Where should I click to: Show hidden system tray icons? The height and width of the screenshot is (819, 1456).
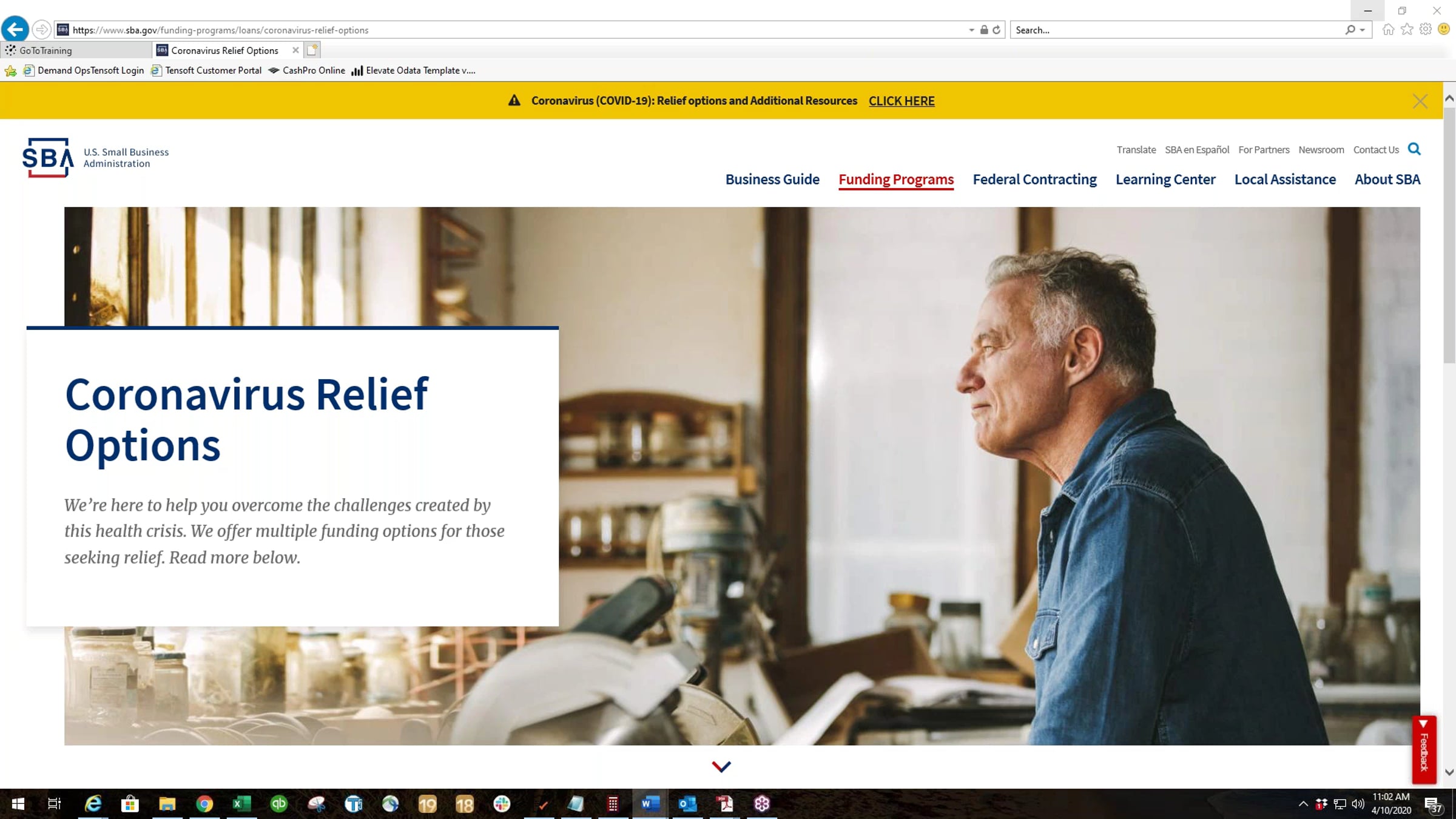click(1303, 804)
